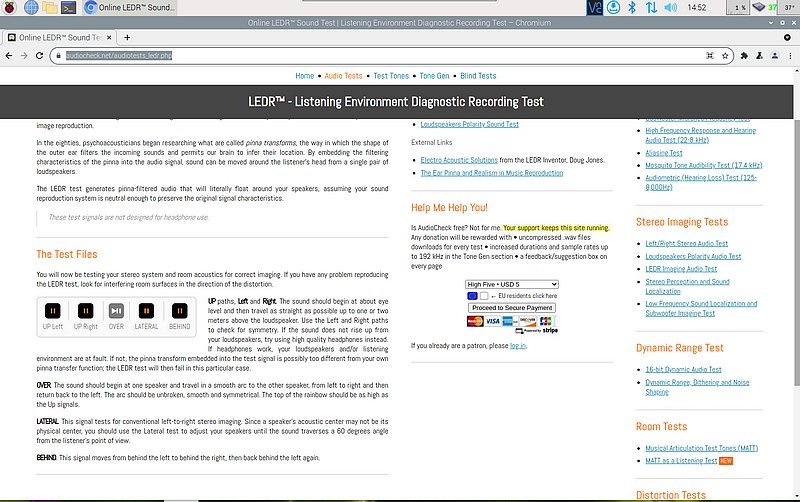The width and height of the screenshot is (800, 502).
Task: Open a new browser tab
Action: (x=127, y=37)
